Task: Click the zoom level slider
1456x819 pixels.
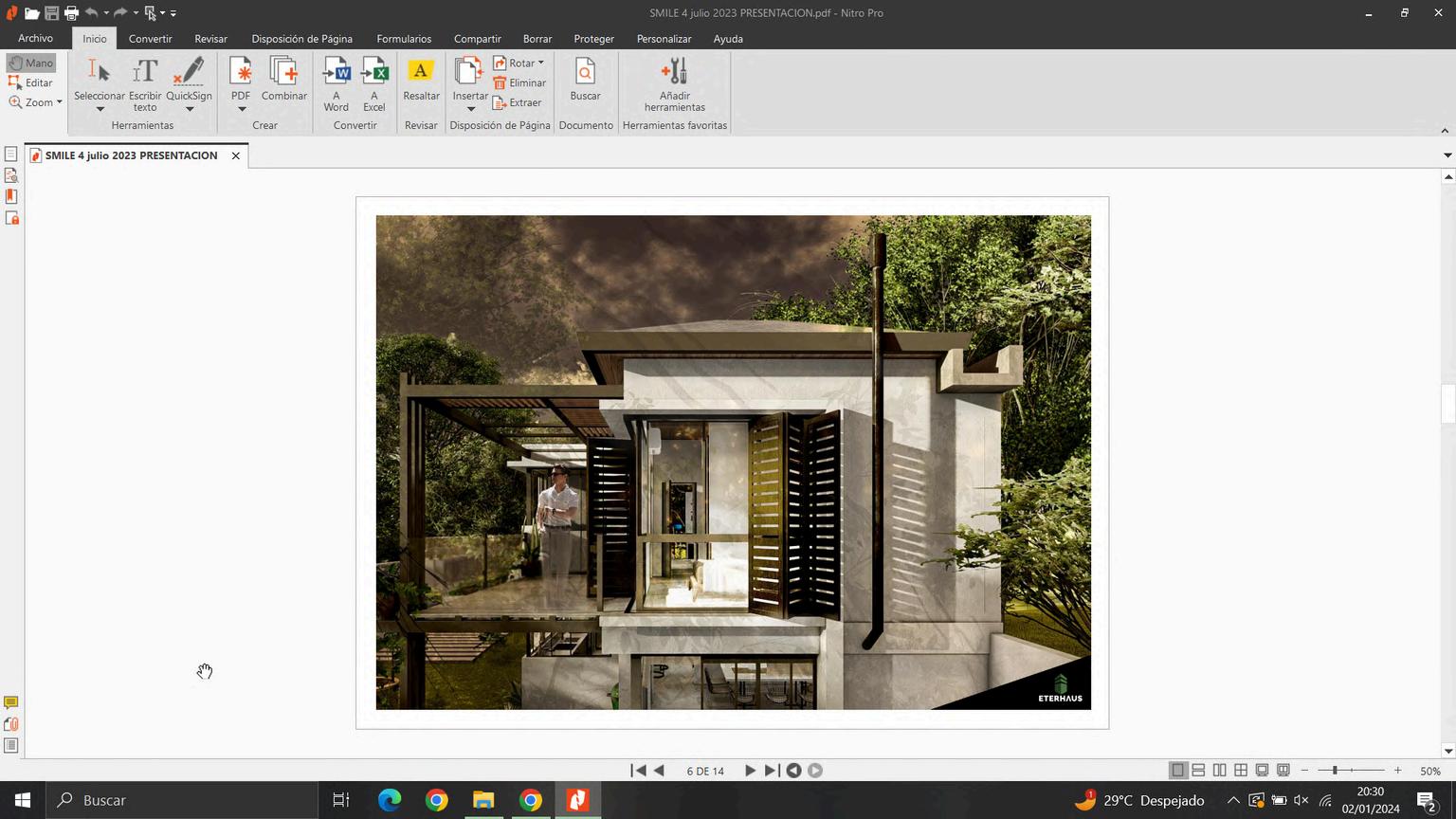Action: coord(1335,771)
